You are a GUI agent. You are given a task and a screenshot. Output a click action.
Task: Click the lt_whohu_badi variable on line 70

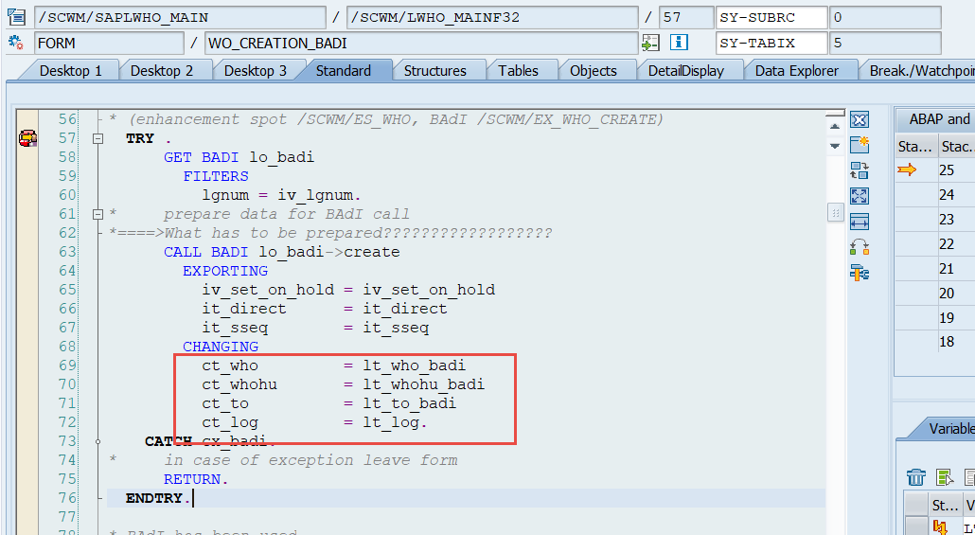(x=423, y=384)
